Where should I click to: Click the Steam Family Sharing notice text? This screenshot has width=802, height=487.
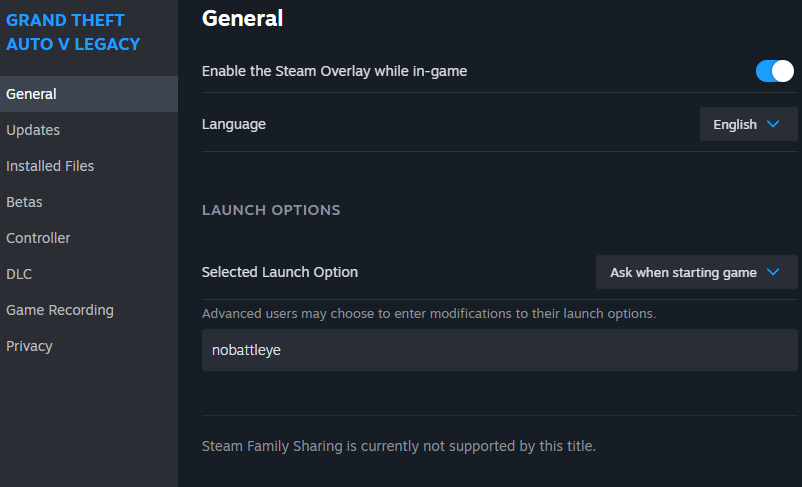coord(398,446)
